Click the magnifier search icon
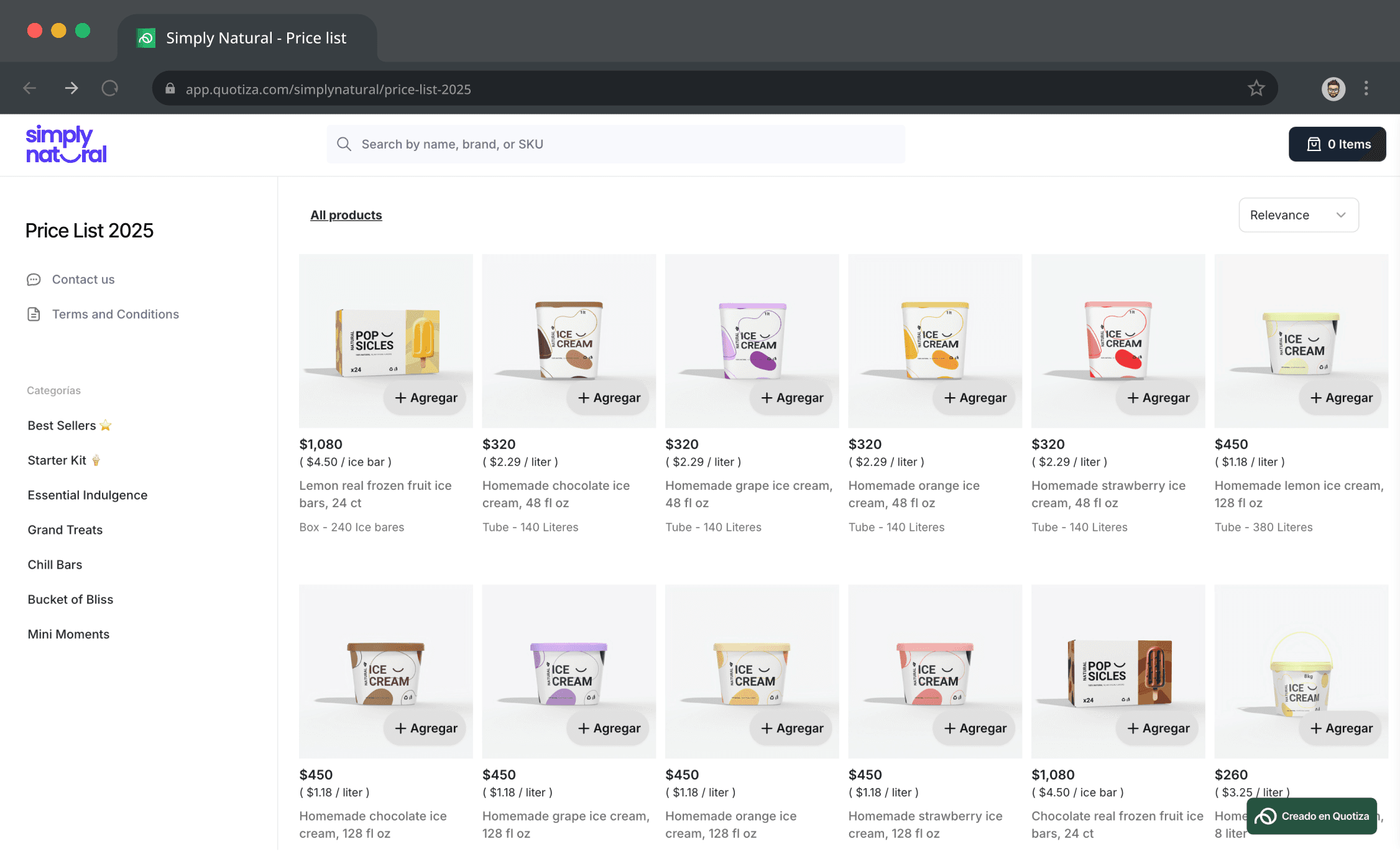 (344, 144)
